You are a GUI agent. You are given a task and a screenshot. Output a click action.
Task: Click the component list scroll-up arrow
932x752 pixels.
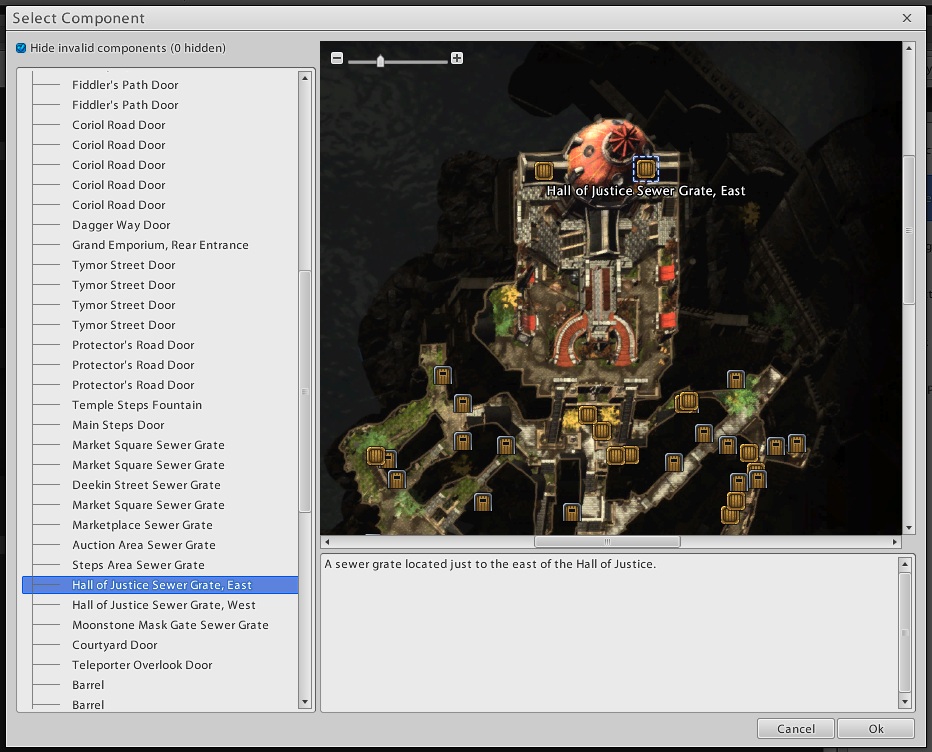(305, 78)
